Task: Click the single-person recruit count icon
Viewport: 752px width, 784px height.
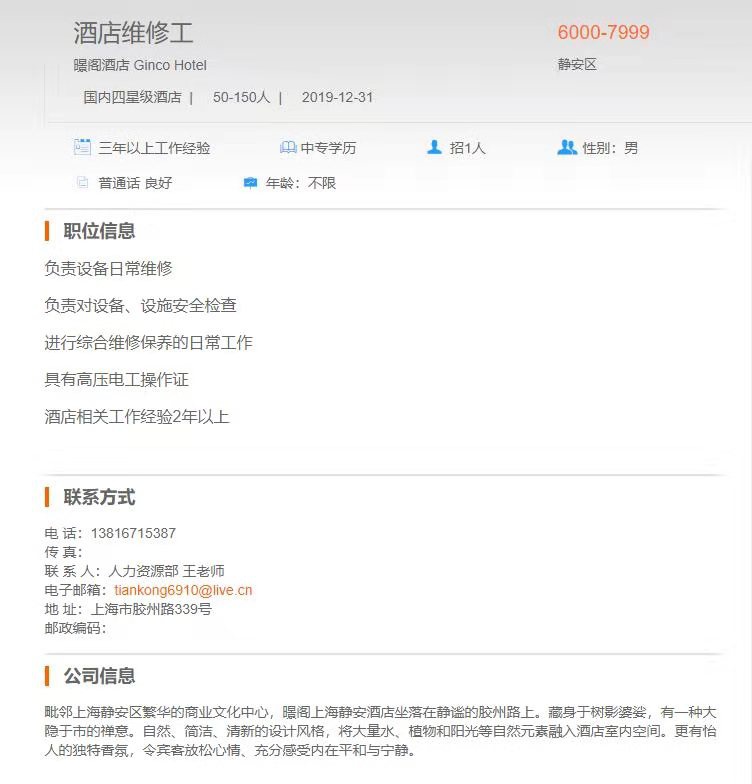Action: (434, 147)
